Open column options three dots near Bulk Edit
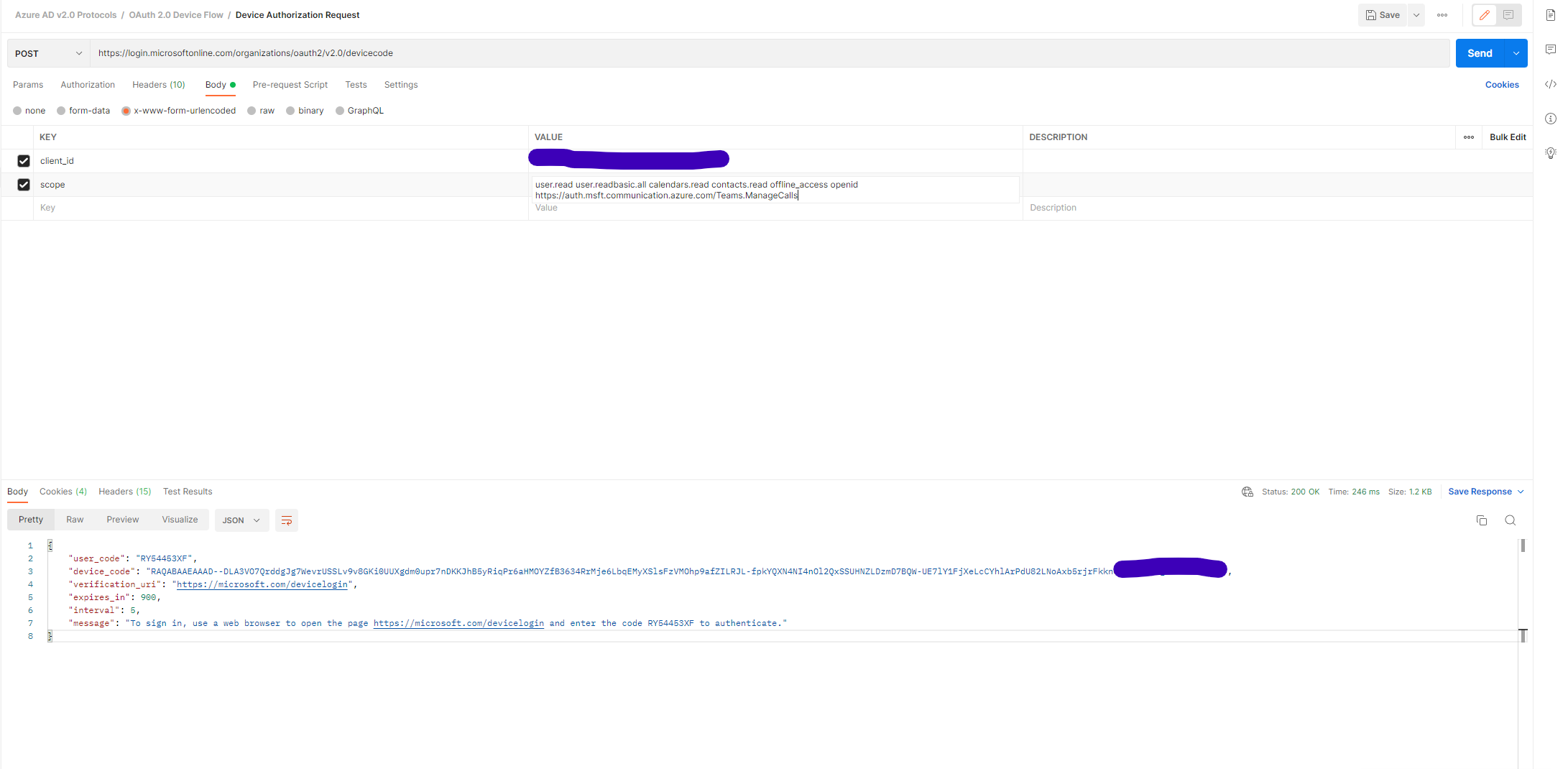1568x769 pixels. pos(1469,137)
